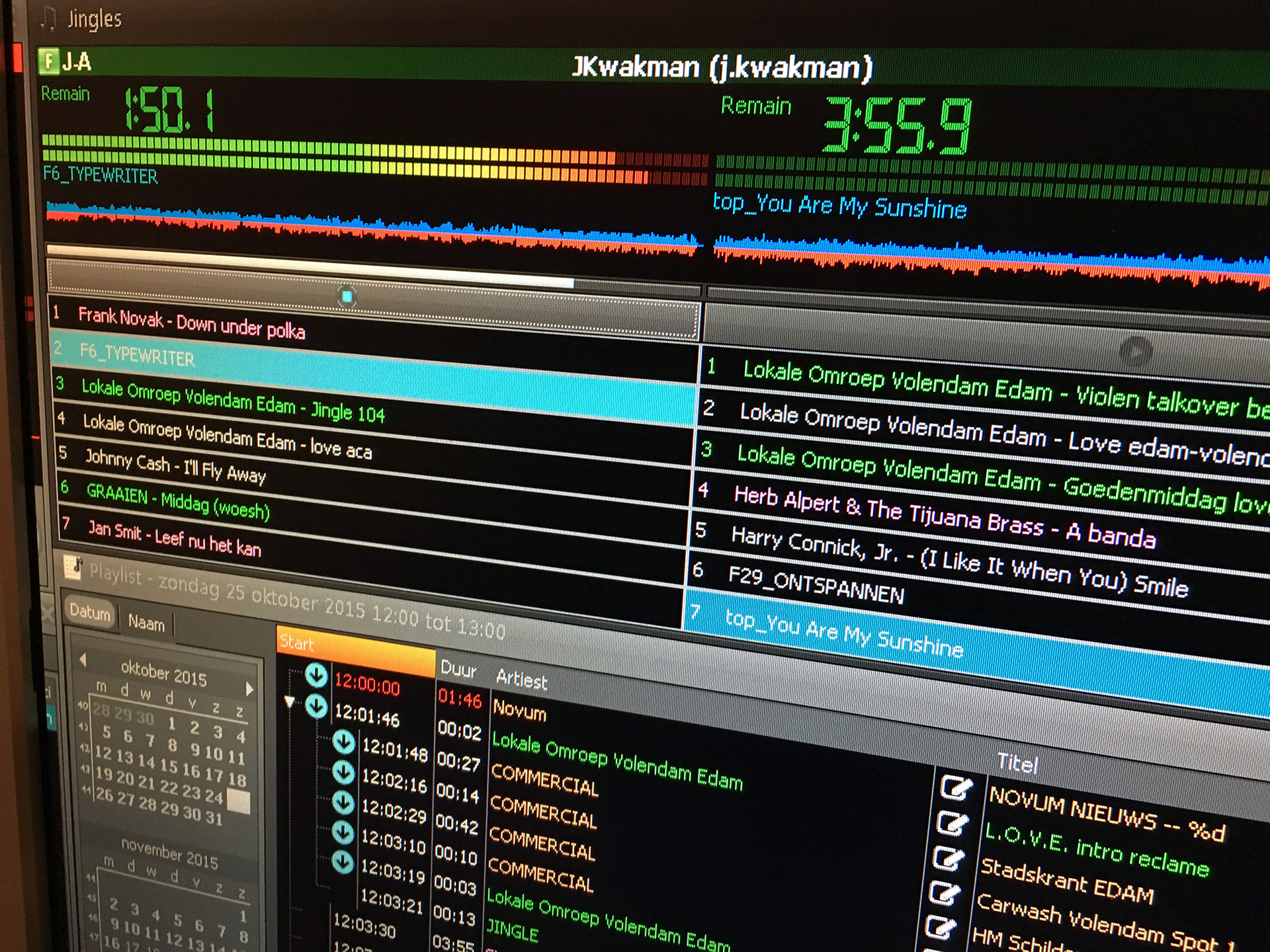
Task: Go to next month in calendar
Action: 249,689
